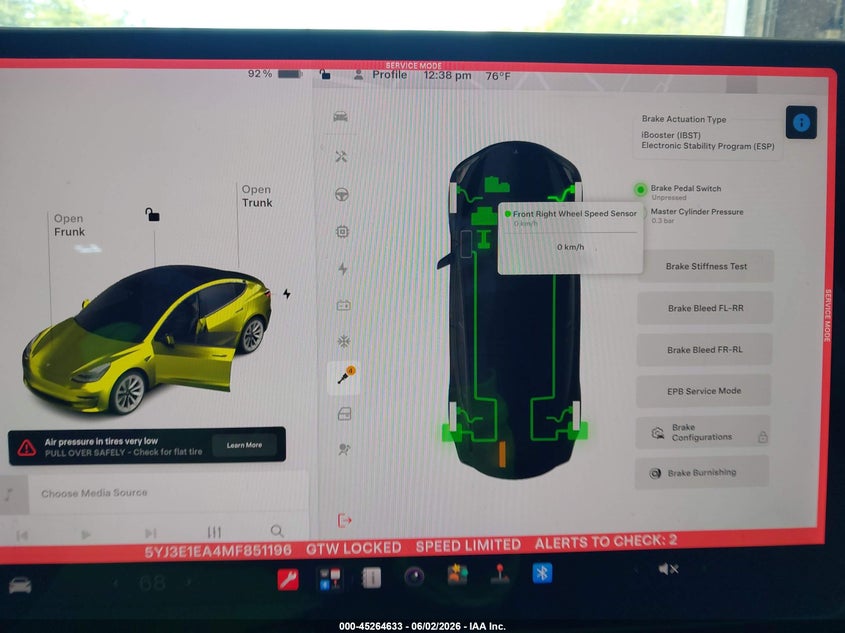Open the battery sidebar icon
Viewport: 845px width, 633px height.
[x=343, y=305]
